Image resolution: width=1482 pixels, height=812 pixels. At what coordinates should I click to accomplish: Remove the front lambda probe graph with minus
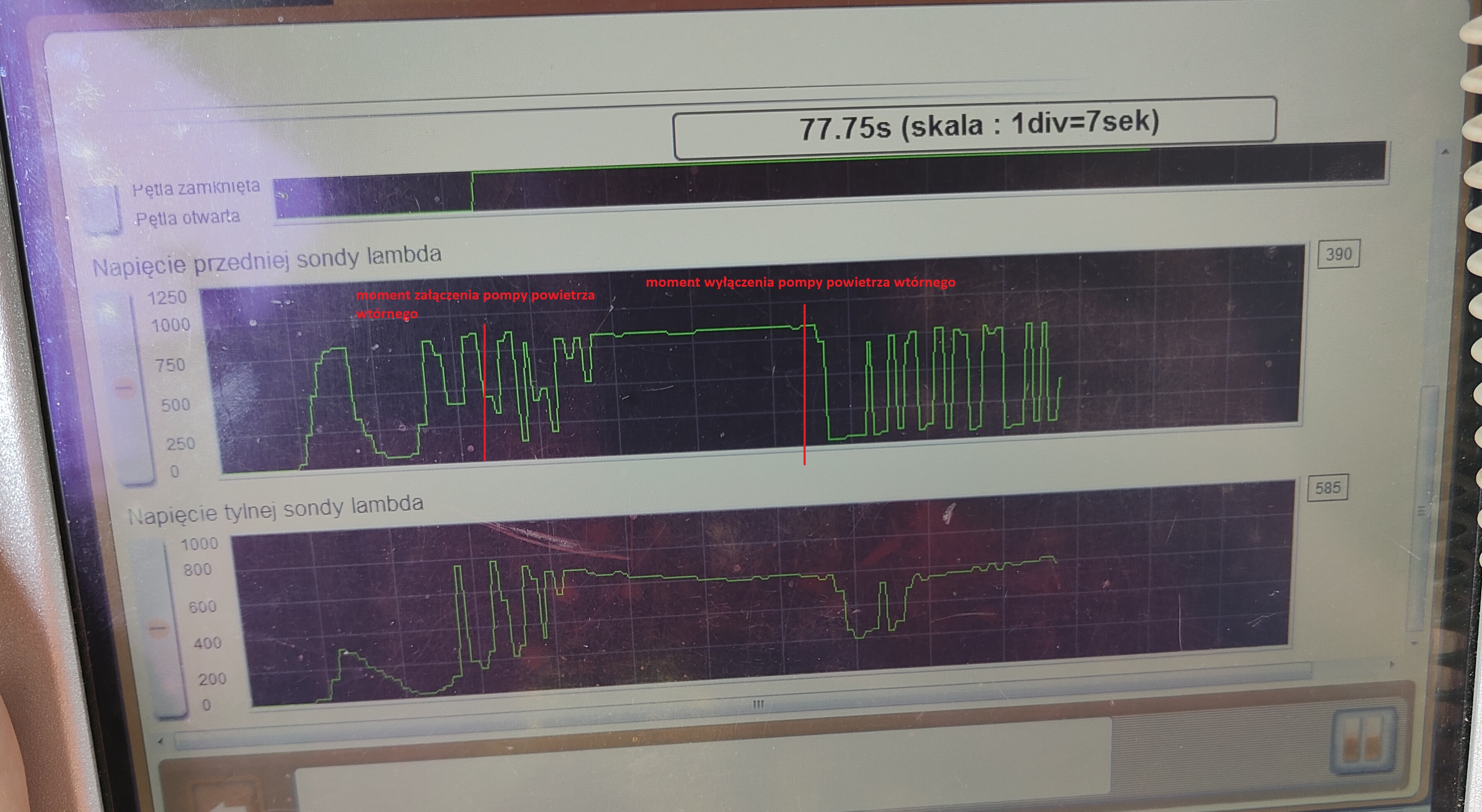click(x=123, y=388)
